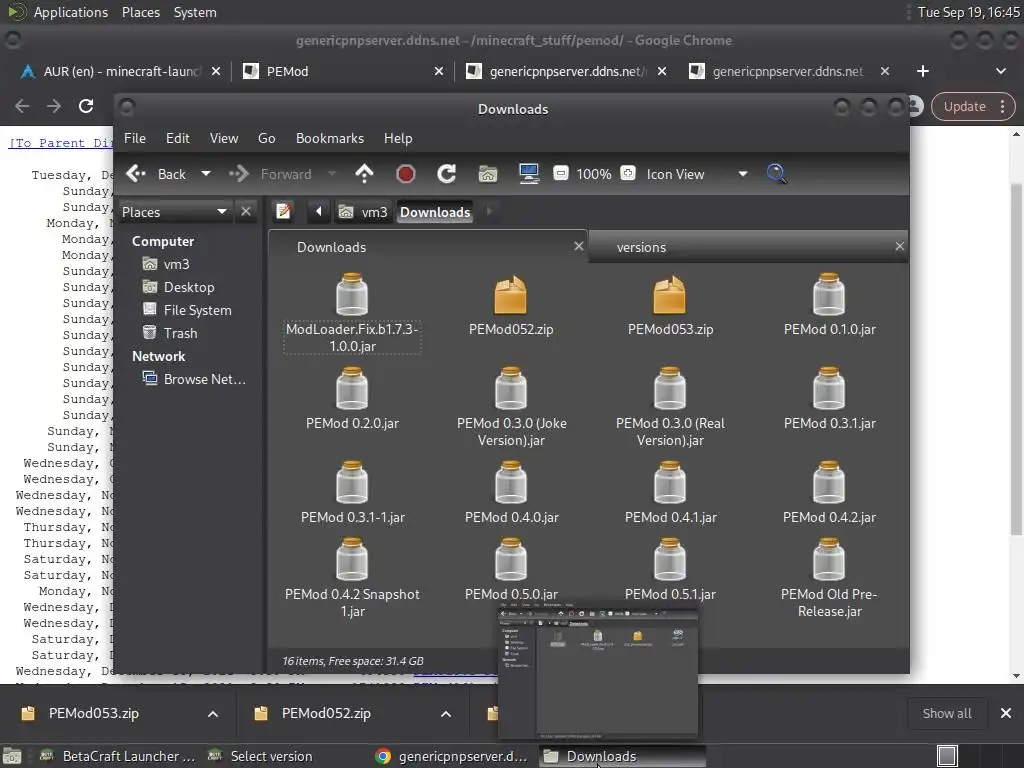The image size is (1024, 768).
Task: Open file search magnifier icon
Action: click(x=776, y=174)
